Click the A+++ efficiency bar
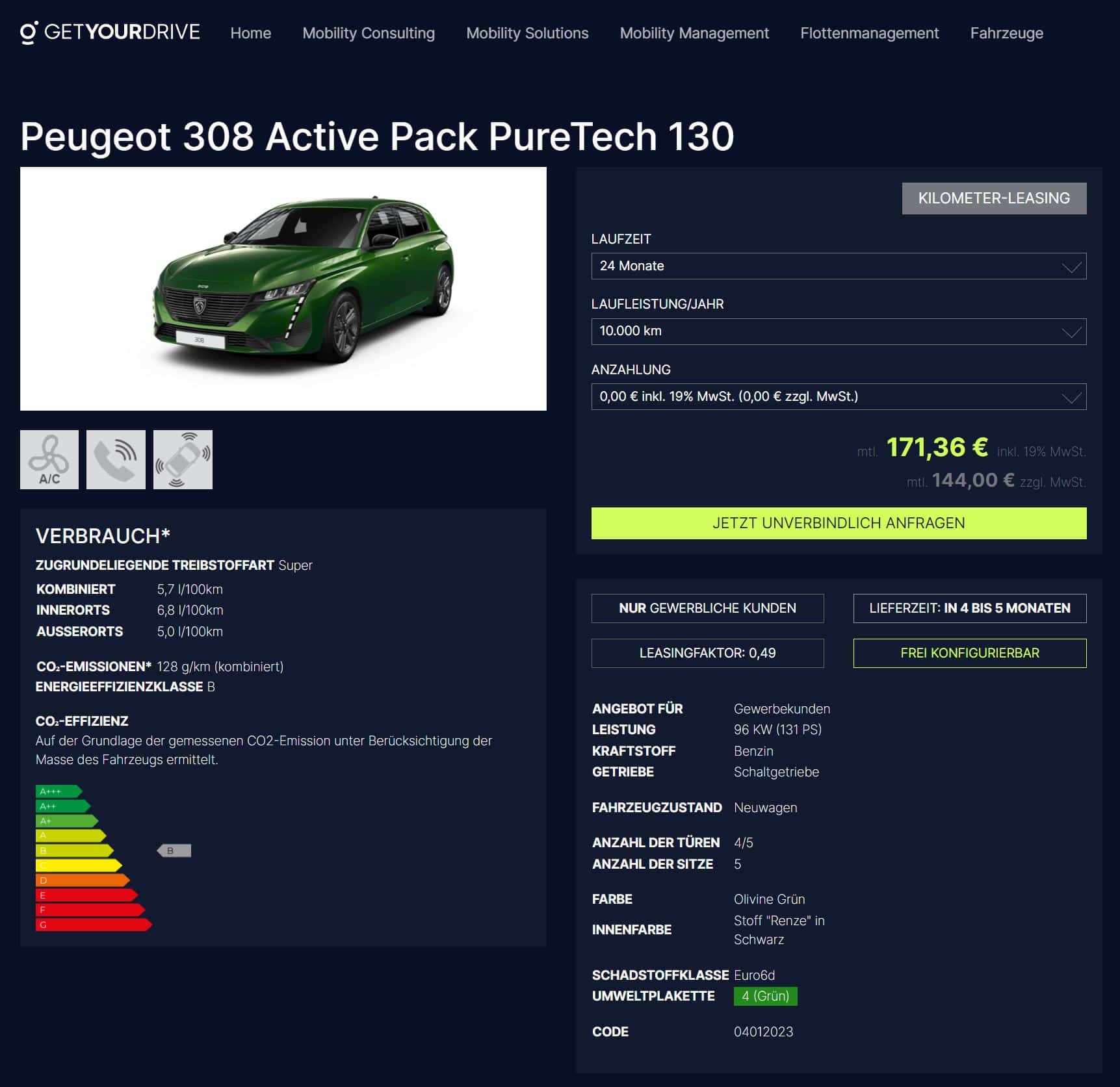Image resolution: width=1120 pixels, height=1087 pixels. pyautogui.click(x=59, y=791)
